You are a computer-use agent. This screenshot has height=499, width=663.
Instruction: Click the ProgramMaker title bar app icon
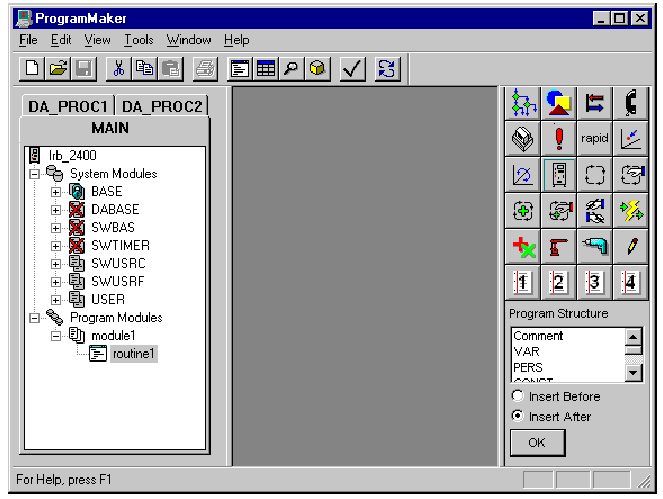(24, 18)
